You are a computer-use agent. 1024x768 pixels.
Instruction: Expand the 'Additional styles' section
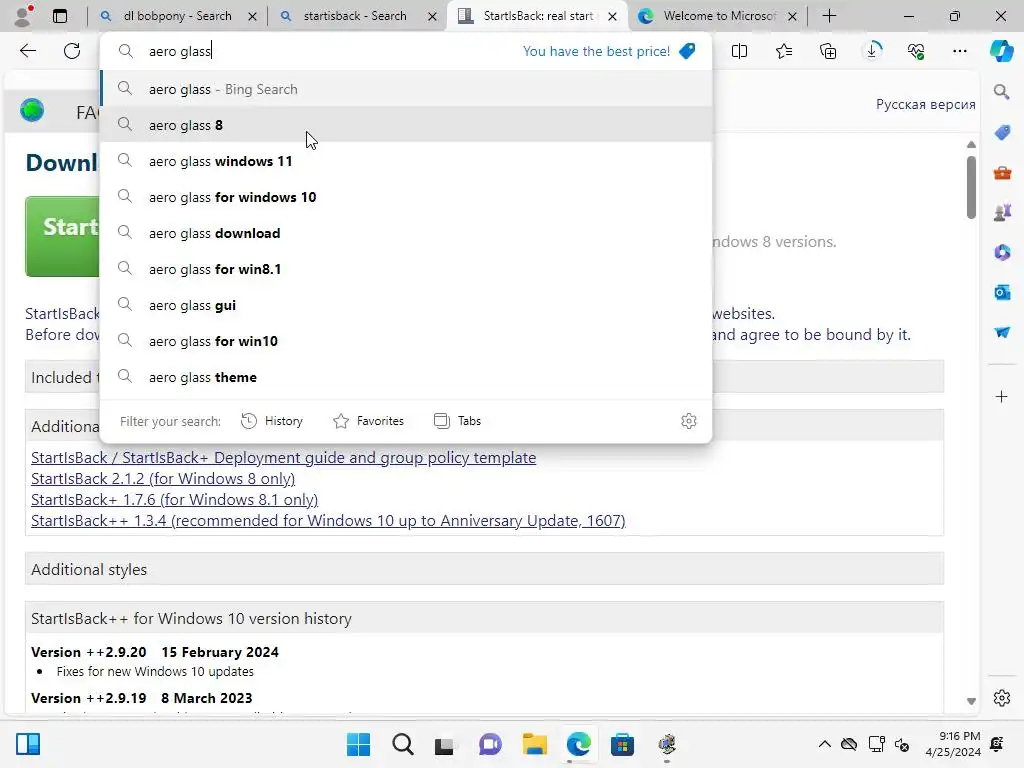(x=484, y=569)
